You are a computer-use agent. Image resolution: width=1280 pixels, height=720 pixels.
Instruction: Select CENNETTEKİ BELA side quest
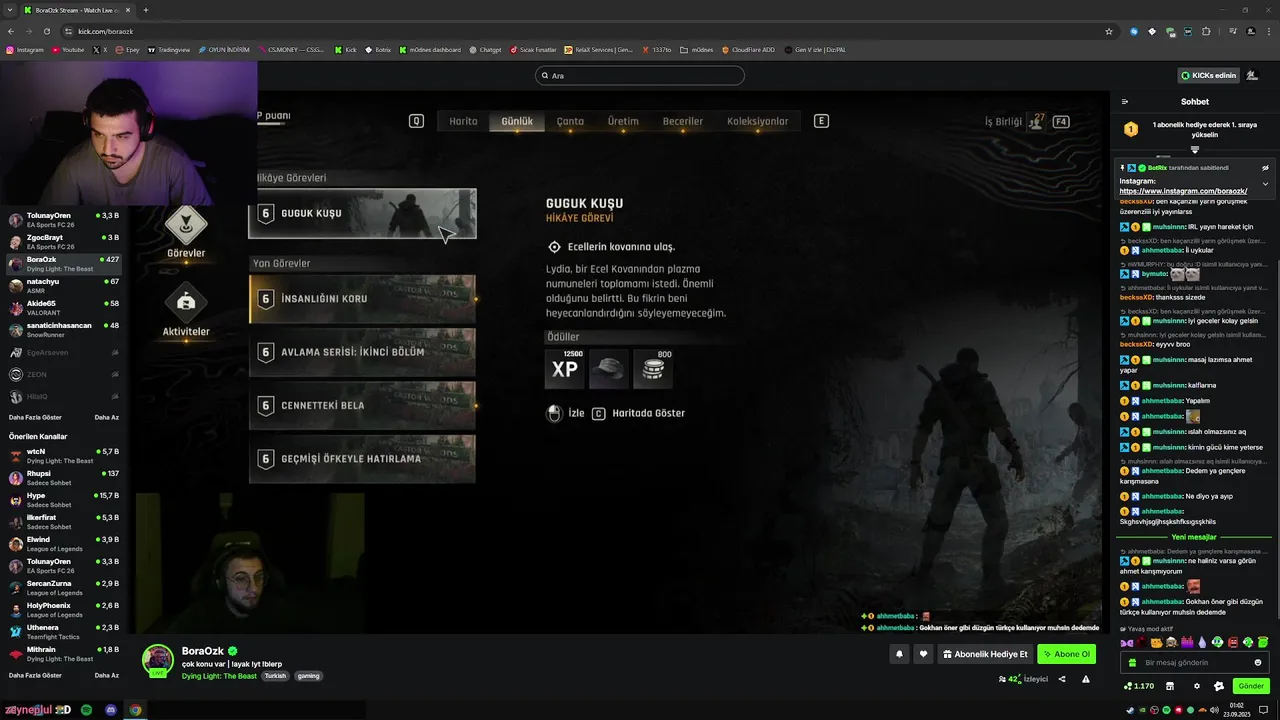click(362, 405)
